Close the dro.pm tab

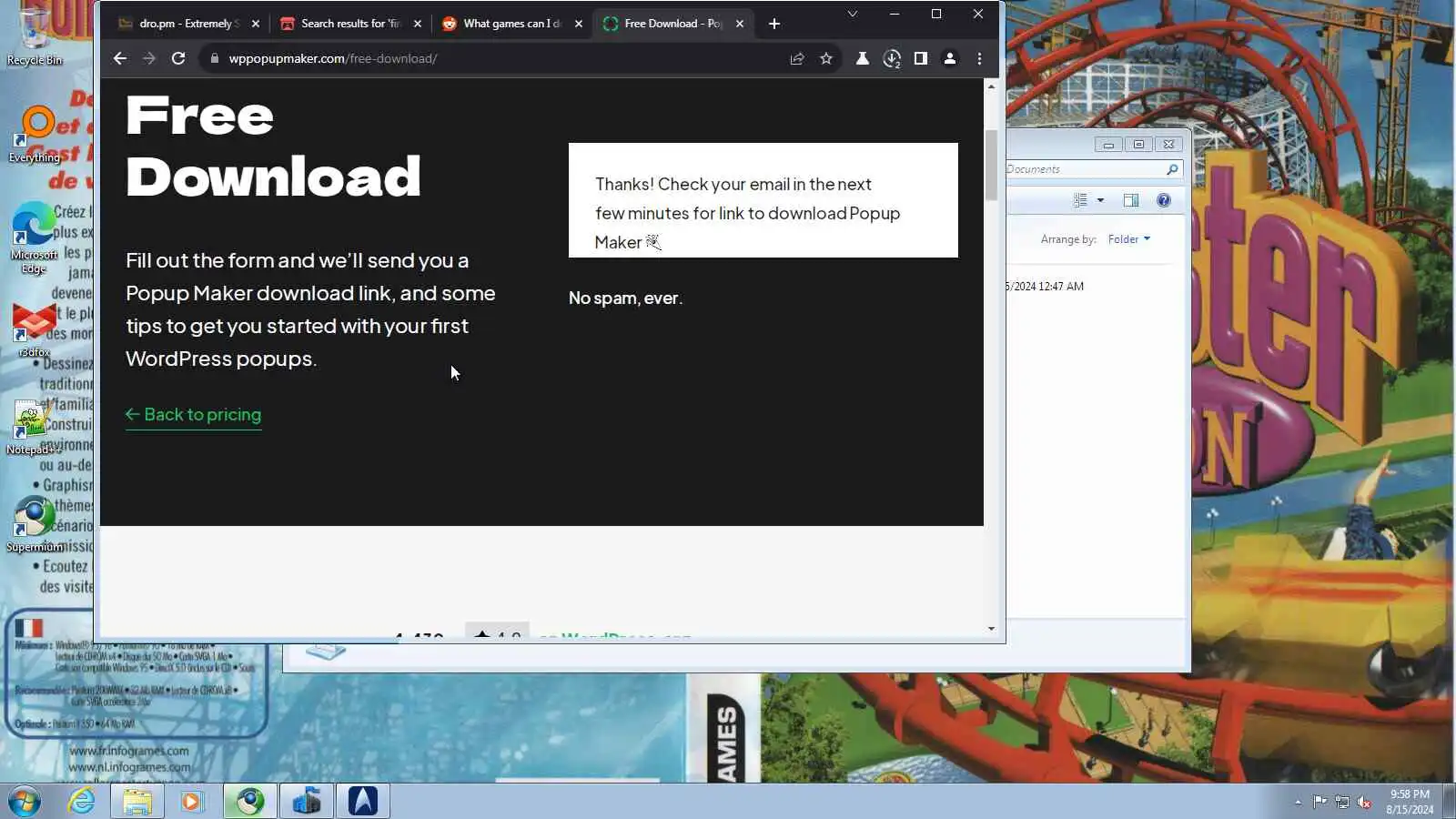256,24
